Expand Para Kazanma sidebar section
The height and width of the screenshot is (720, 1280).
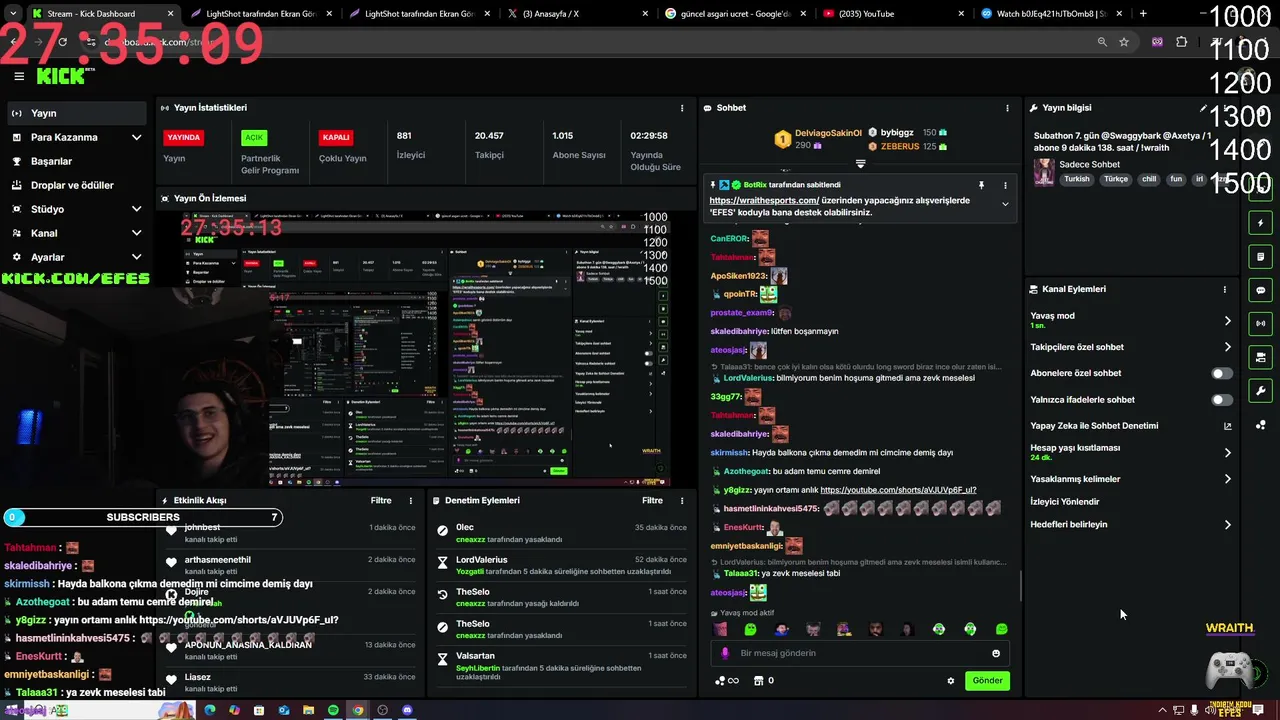point(136,137)
